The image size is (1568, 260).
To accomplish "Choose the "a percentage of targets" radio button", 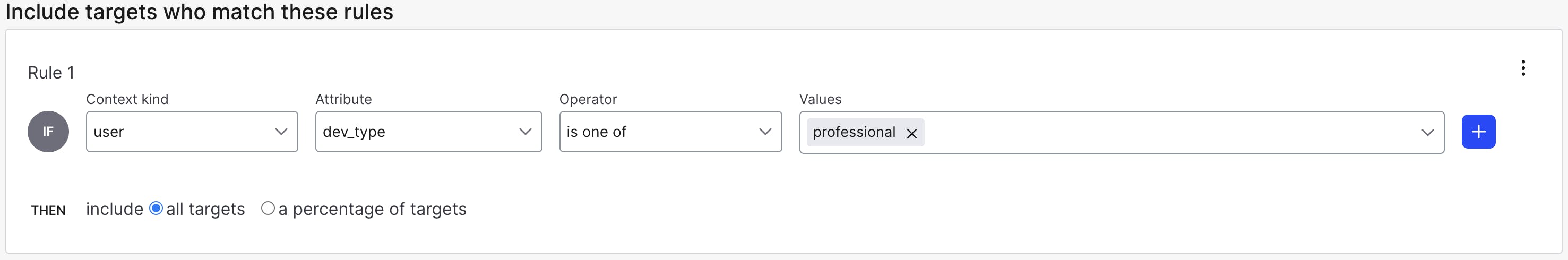I will click(268, 208).
